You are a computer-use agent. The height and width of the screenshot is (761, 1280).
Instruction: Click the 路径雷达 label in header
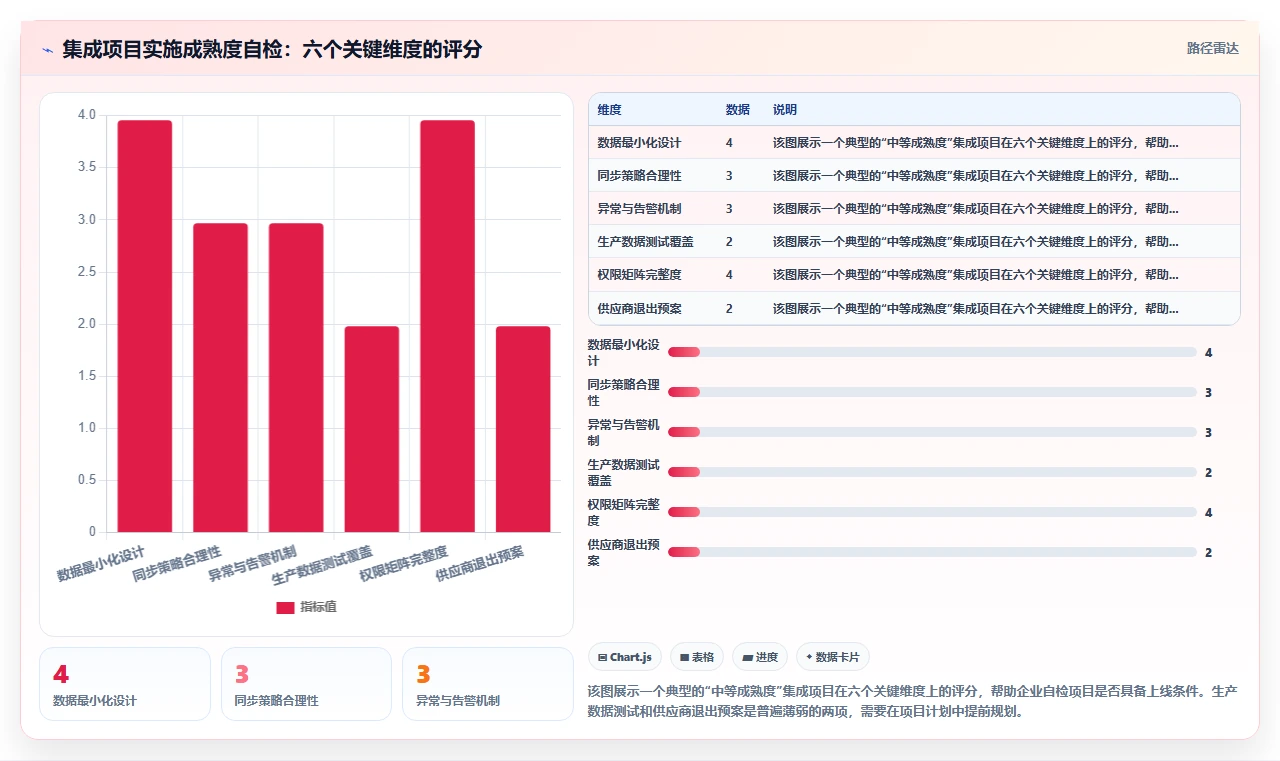pyautogui.click(x=1212, y=48)
